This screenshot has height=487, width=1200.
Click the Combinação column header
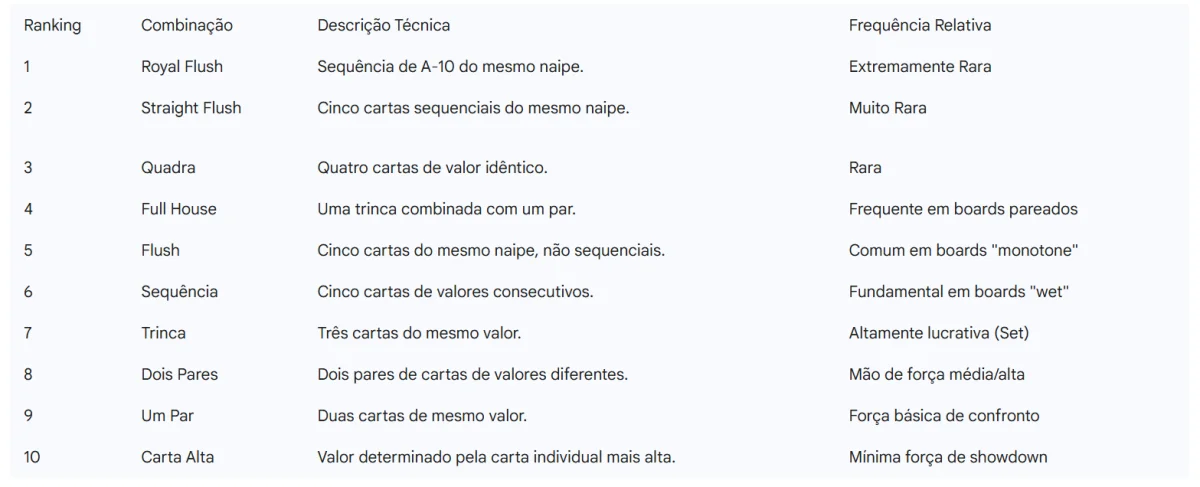(x=186, y=25)
